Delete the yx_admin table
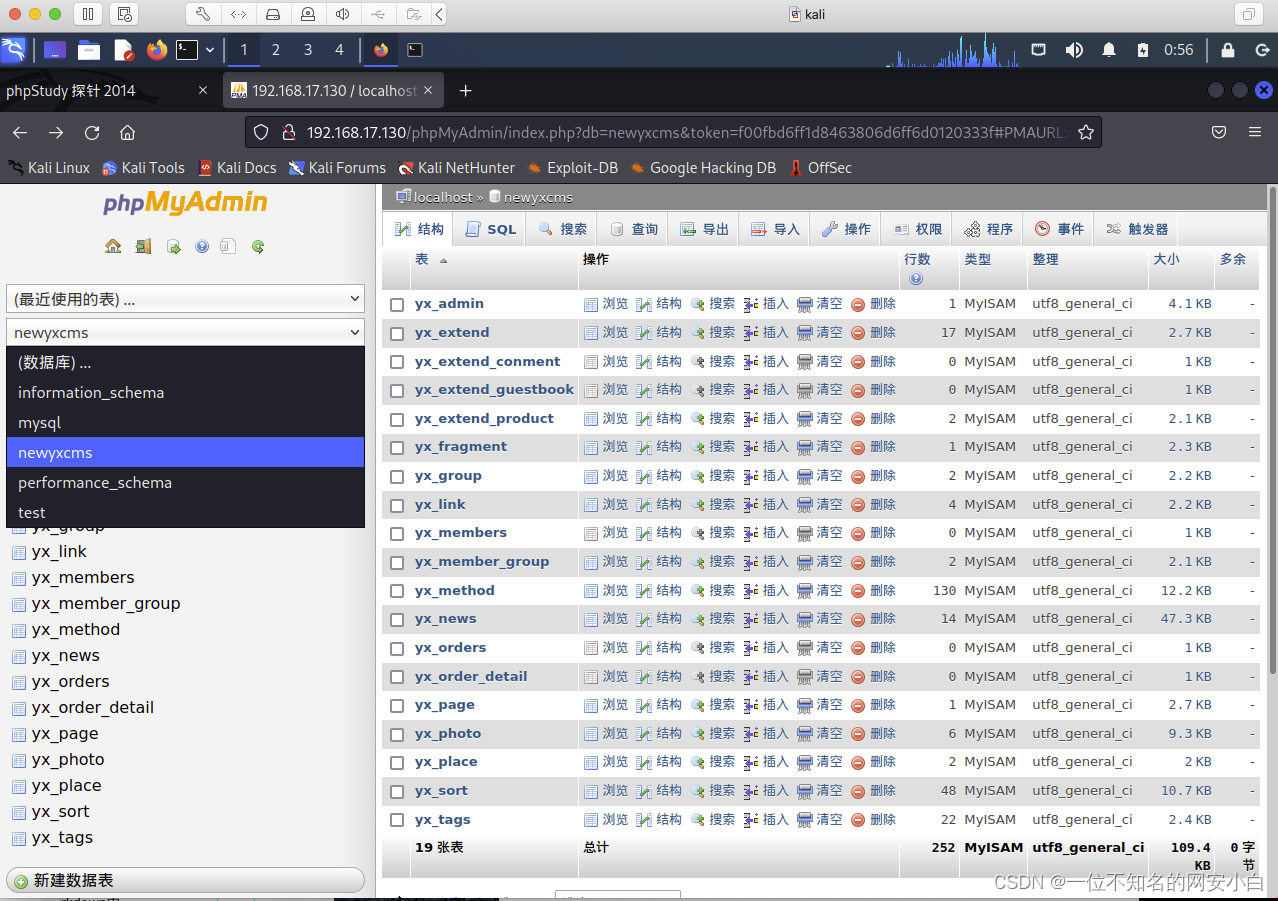Image resolution: width=1278 pixels, height=901 pixels. 873,304
